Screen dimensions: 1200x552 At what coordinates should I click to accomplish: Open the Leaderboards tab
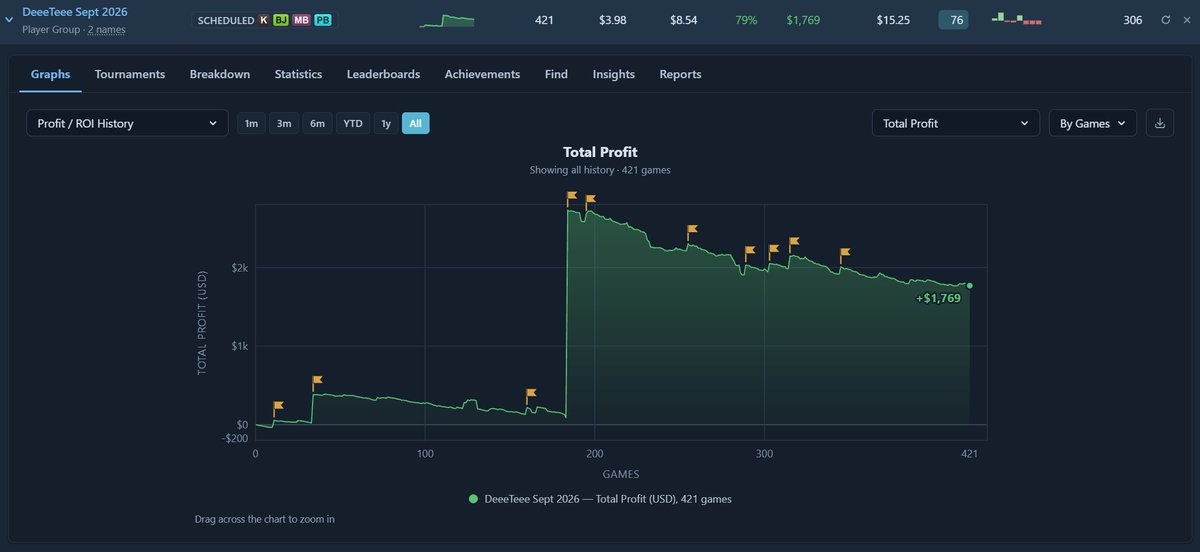tap(383, 74)
